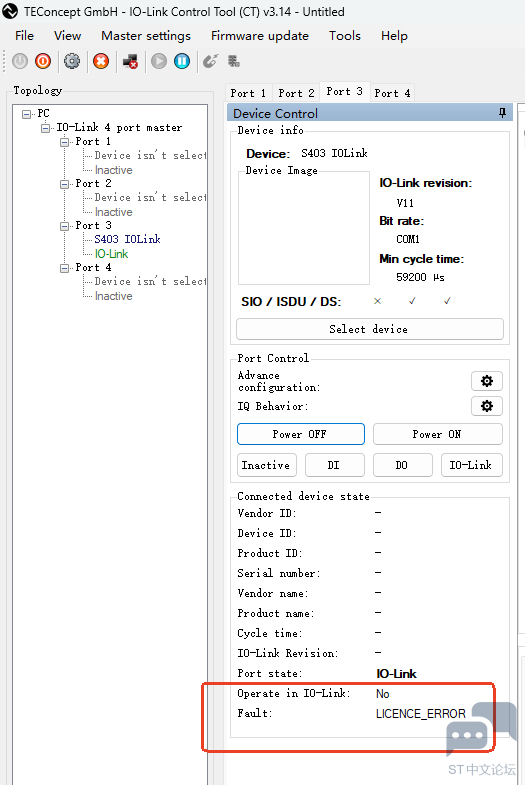525x785 pixels.
Task: Click the Select device button
Action: click(x=370, y=329)
